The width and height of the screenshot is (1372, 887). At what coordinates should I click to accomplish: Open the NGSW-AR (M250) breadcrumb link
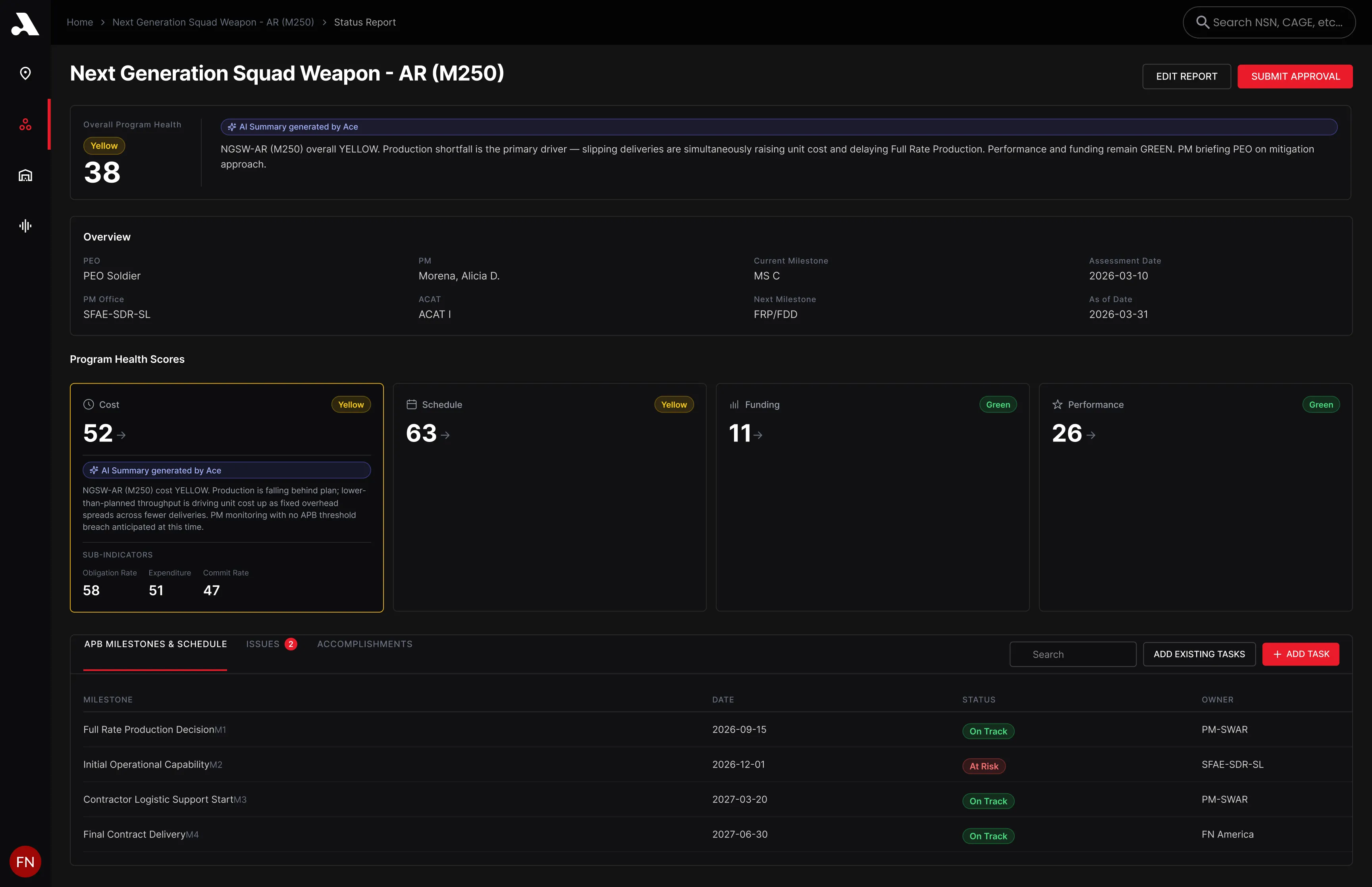pos(213,23)
